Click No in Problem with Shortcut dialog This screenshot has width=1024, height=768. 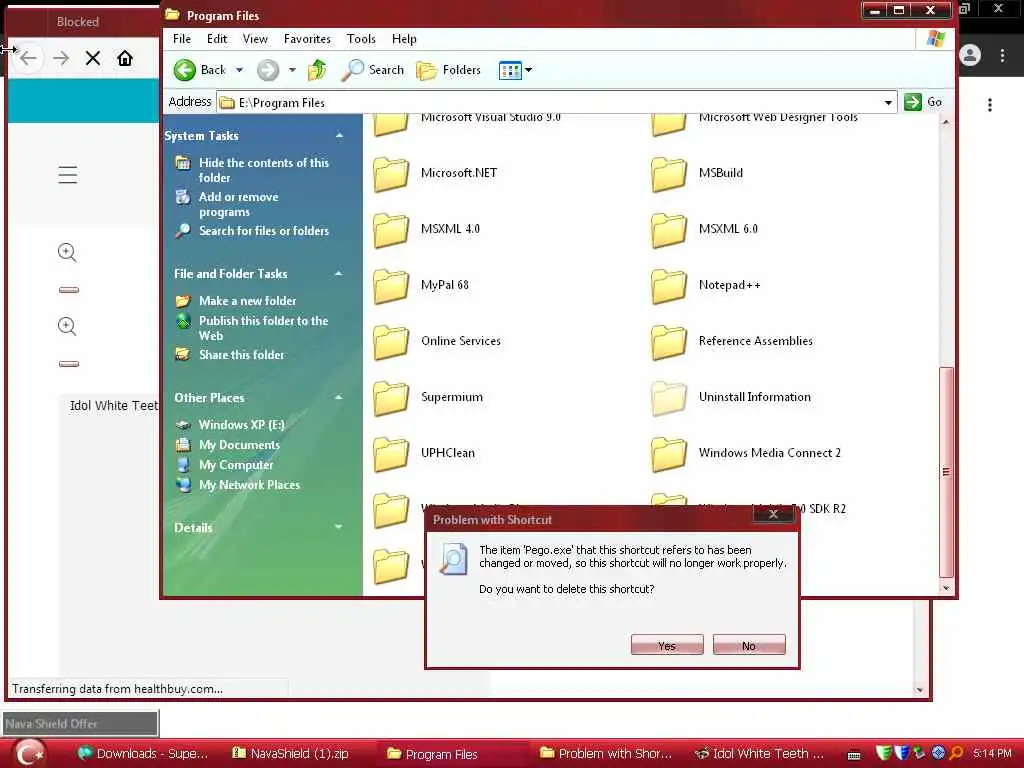(x=749, y=645)
